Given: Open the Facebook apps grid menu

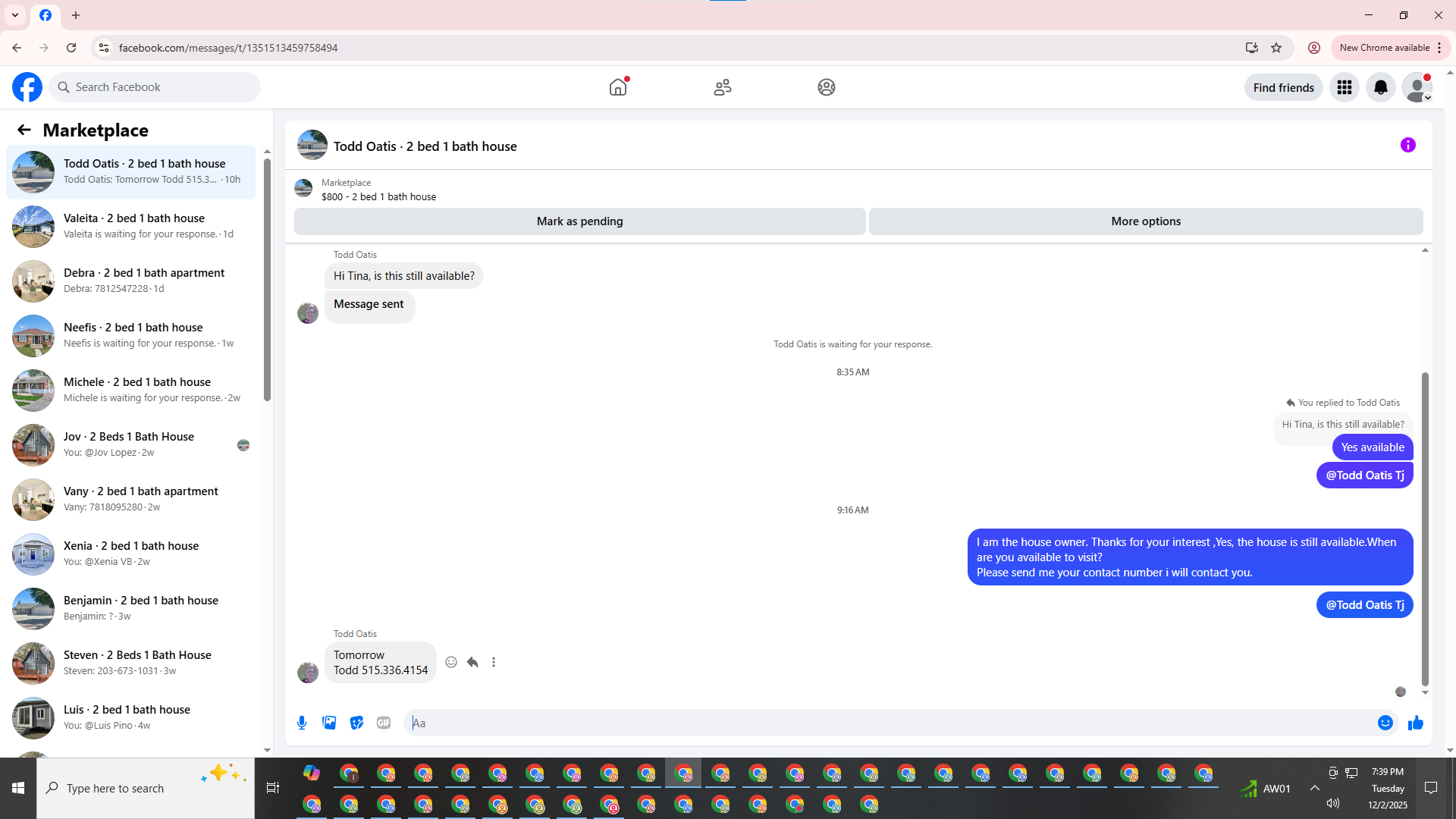Looking at the screenshot, I should click(1345, 87).
